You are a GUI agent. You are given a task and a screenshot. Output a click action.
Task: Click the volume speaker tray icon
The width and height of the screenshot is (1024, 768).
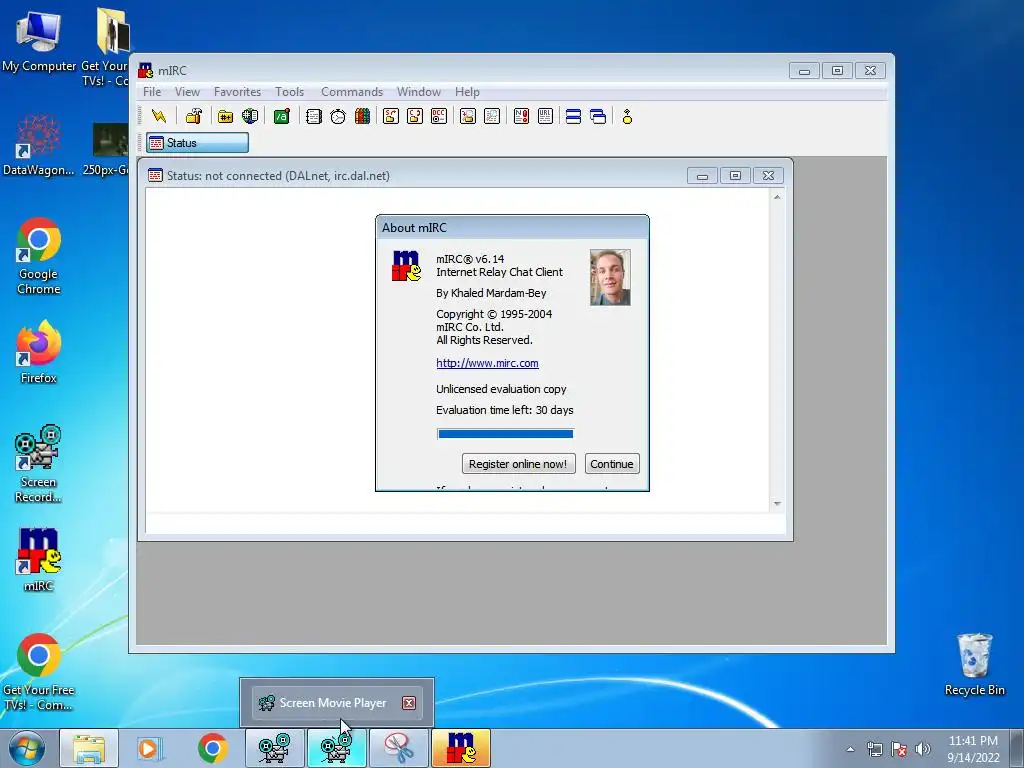click(x=923, y=749)
